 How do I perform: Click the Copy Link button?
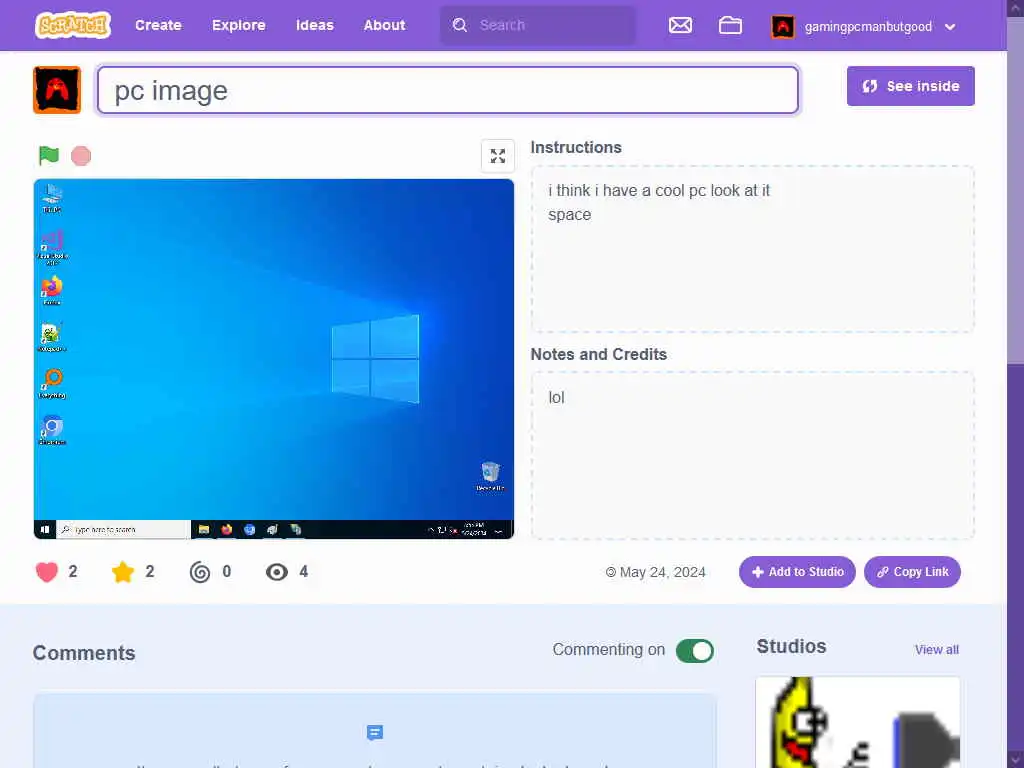click(x=912, y=572)
